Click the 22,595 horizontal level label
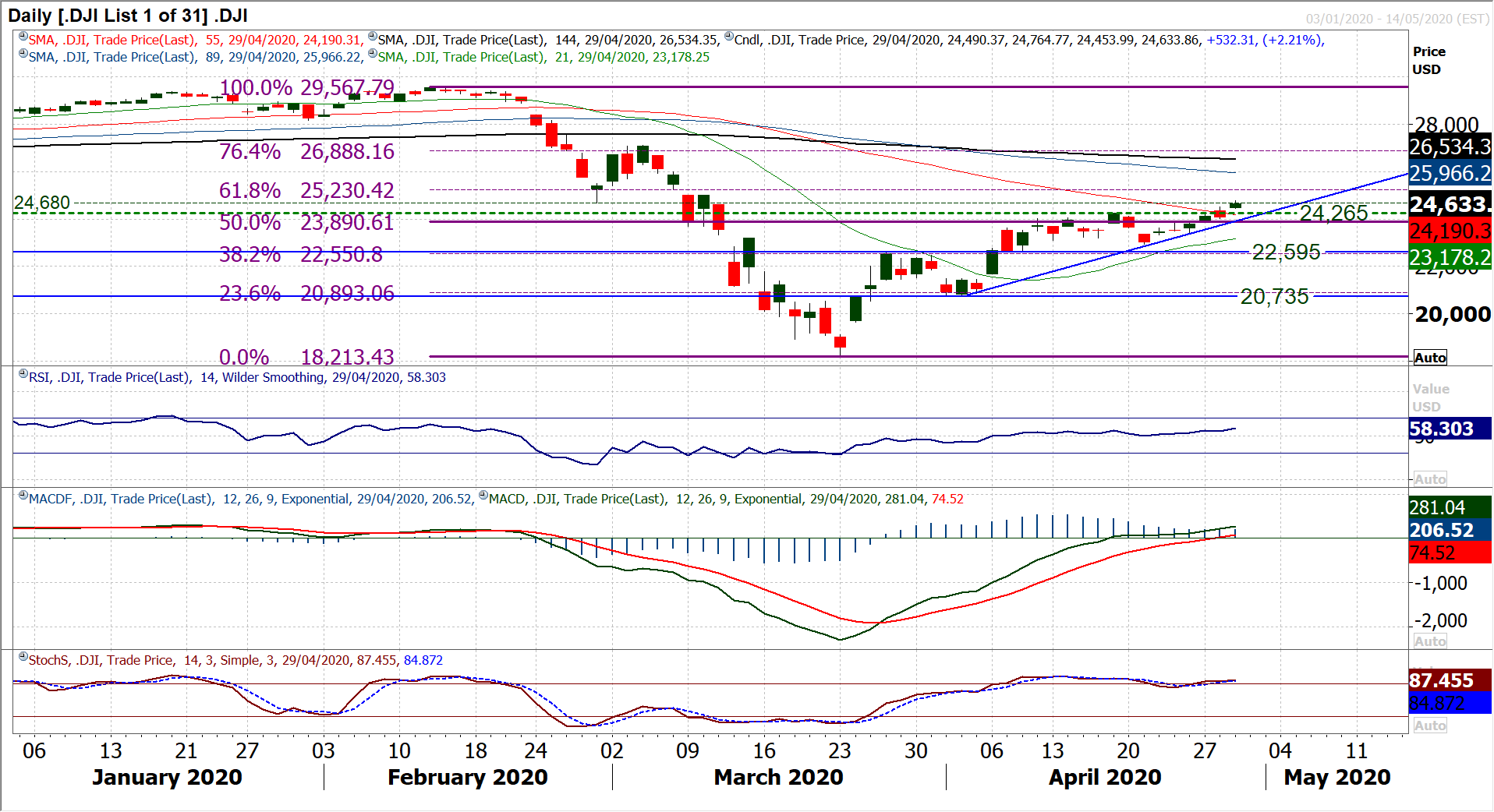 coord(1287,252)
